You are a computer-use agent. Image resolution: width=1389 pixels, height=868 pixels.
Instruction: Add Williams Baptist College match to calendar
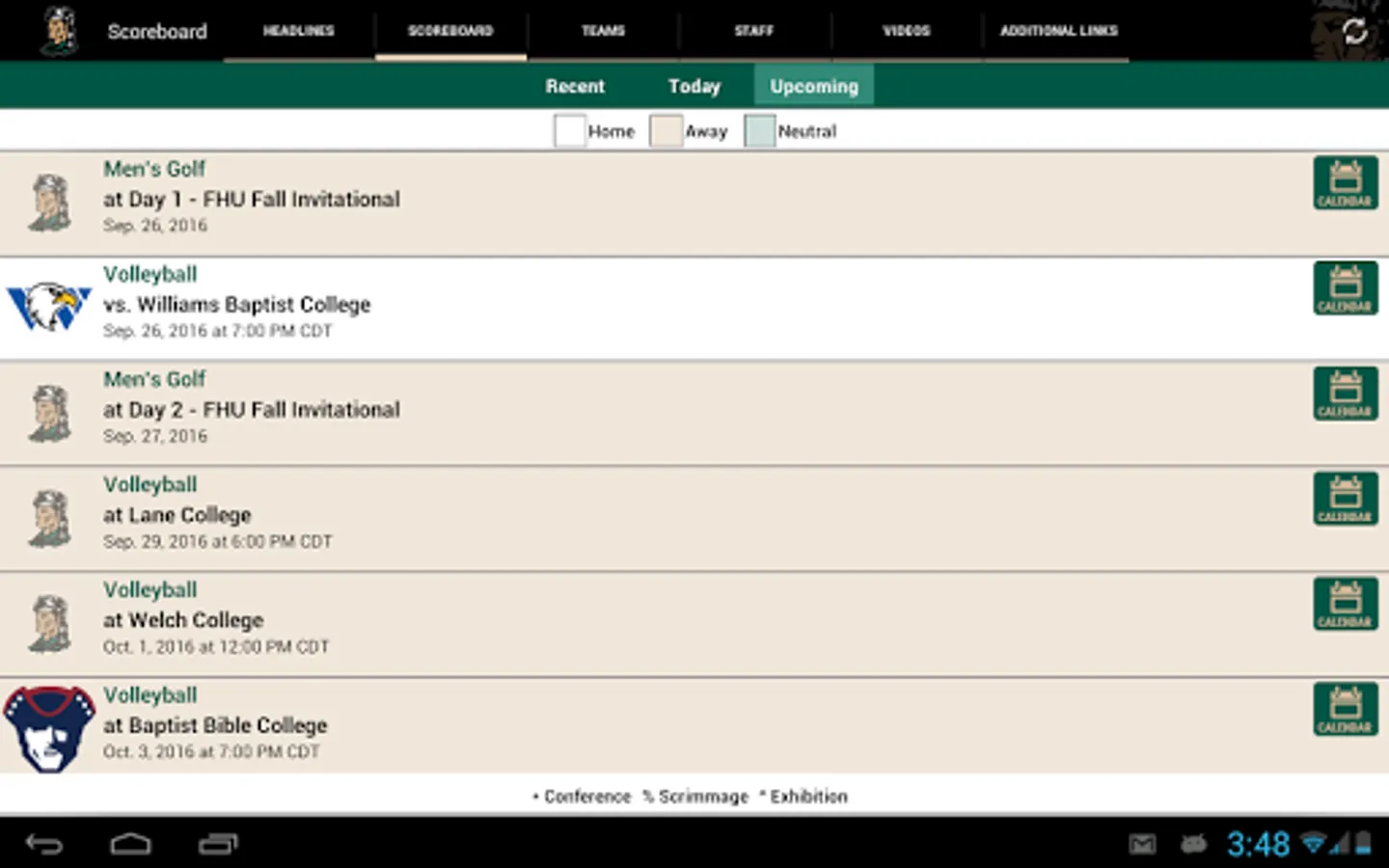coord(1345,288)
